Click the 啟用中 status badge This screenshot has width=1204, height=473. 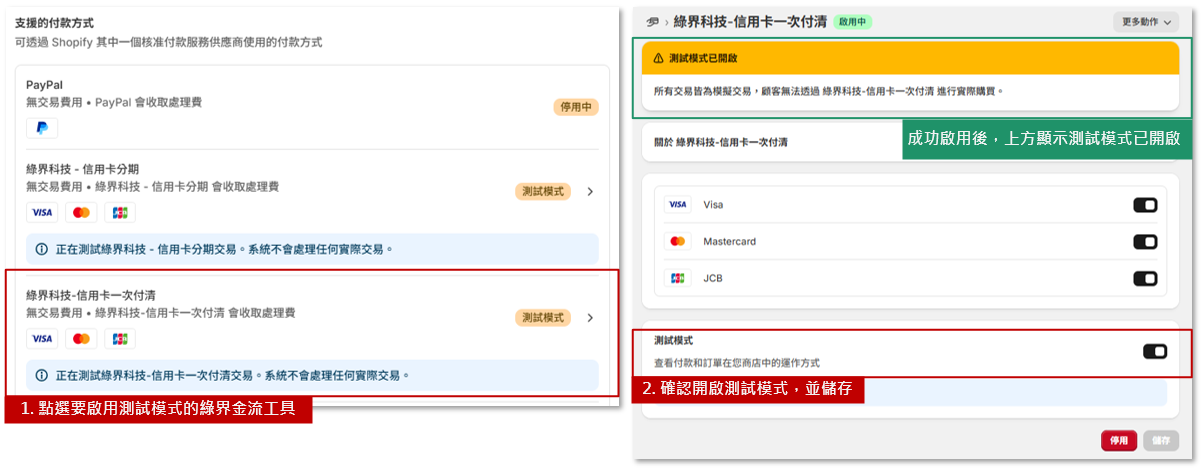tap(853, 21)
